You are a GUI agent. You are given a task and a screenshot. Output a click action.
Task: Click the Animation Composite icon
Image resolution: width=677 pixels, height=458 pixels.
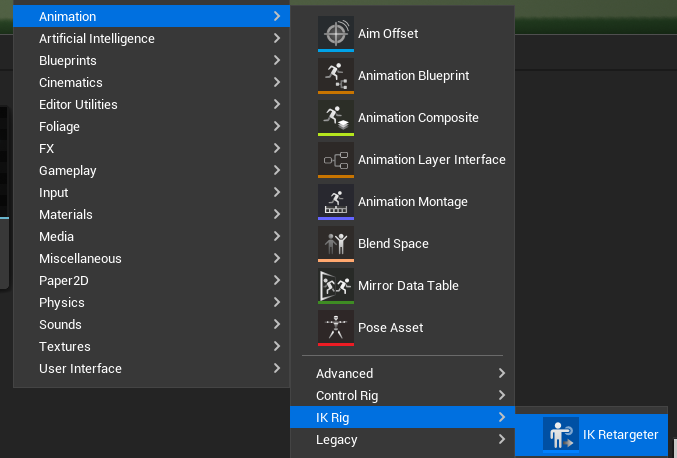tap(335, 117)
